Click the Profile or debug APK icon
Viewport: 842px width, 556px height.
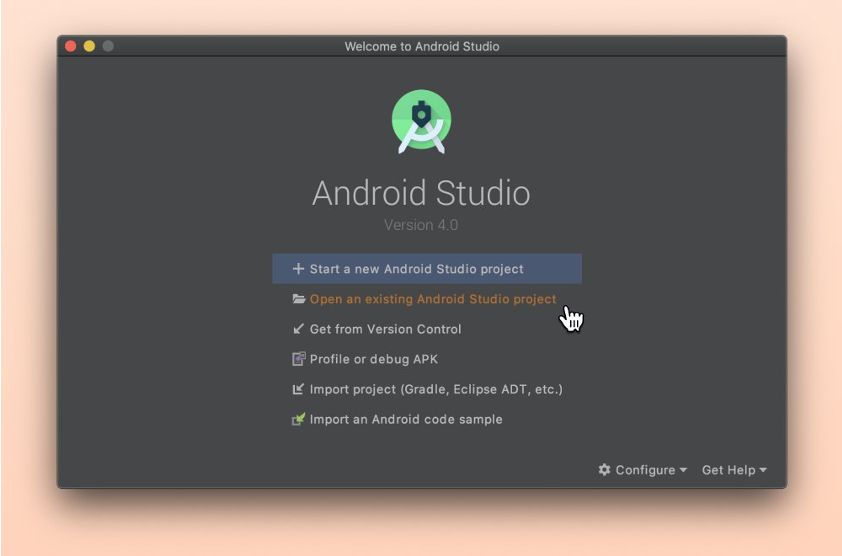point(299,359)
